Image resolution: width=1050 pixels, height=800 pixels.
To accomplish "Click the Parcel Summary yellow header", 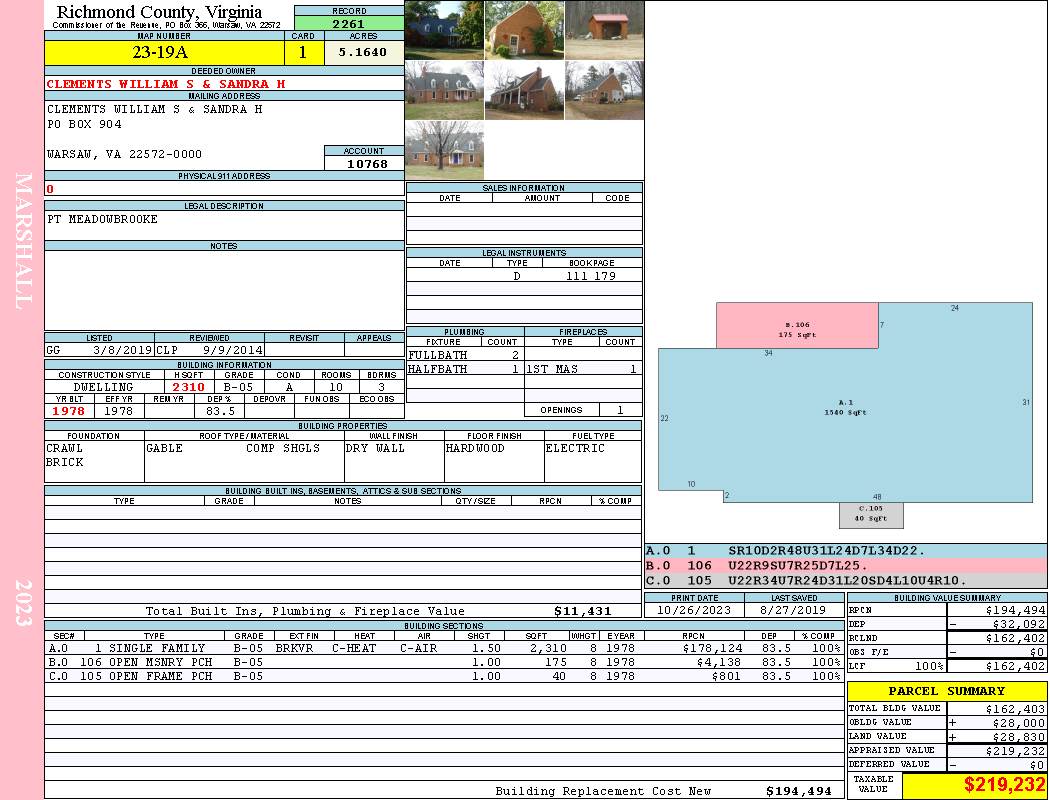I will pyautogui.click(x=947, y=691).
